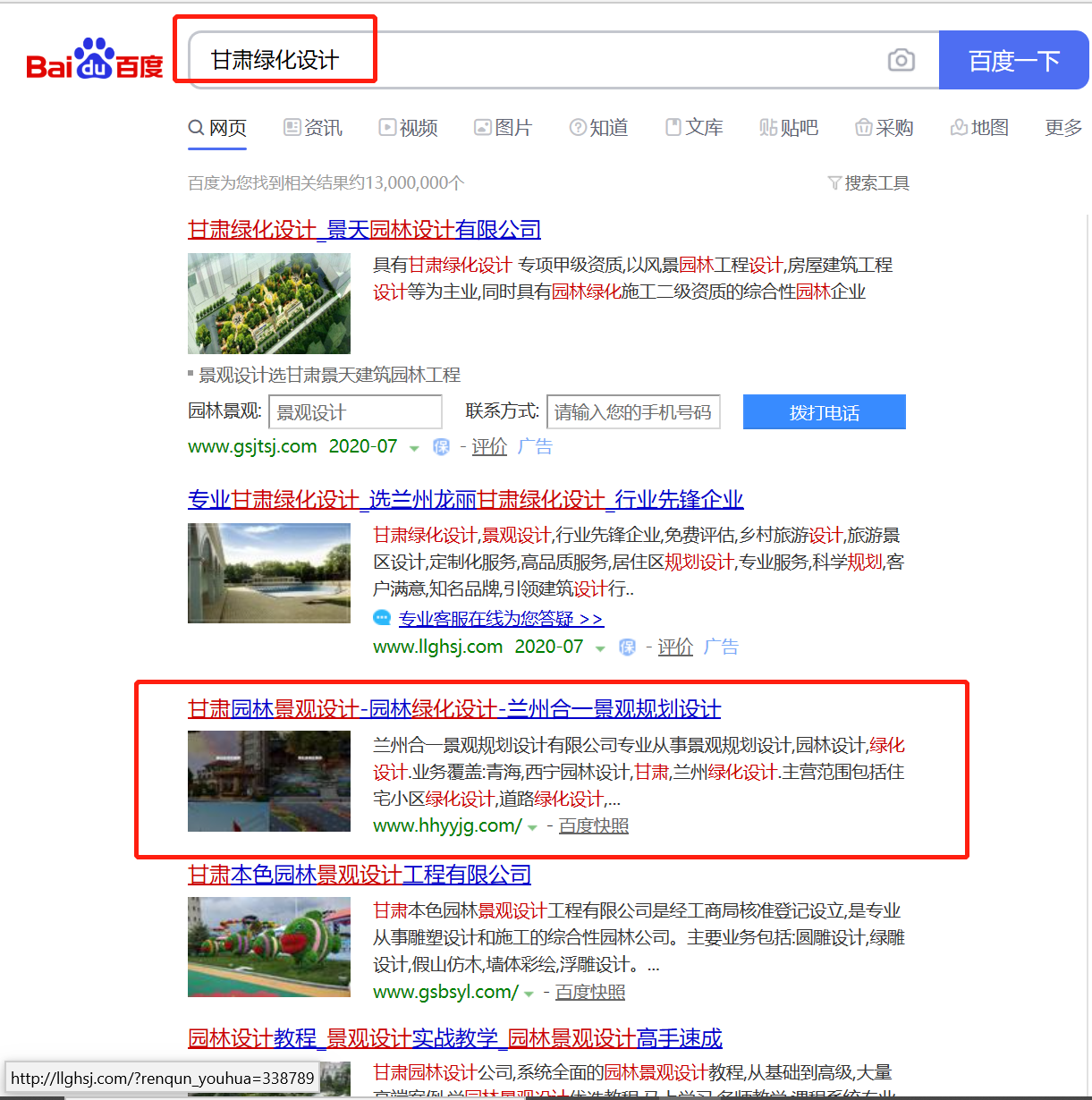Viewport: 1092px width, 1100px height.
Task: Open the 知道 tab
Action: [599, 128]
